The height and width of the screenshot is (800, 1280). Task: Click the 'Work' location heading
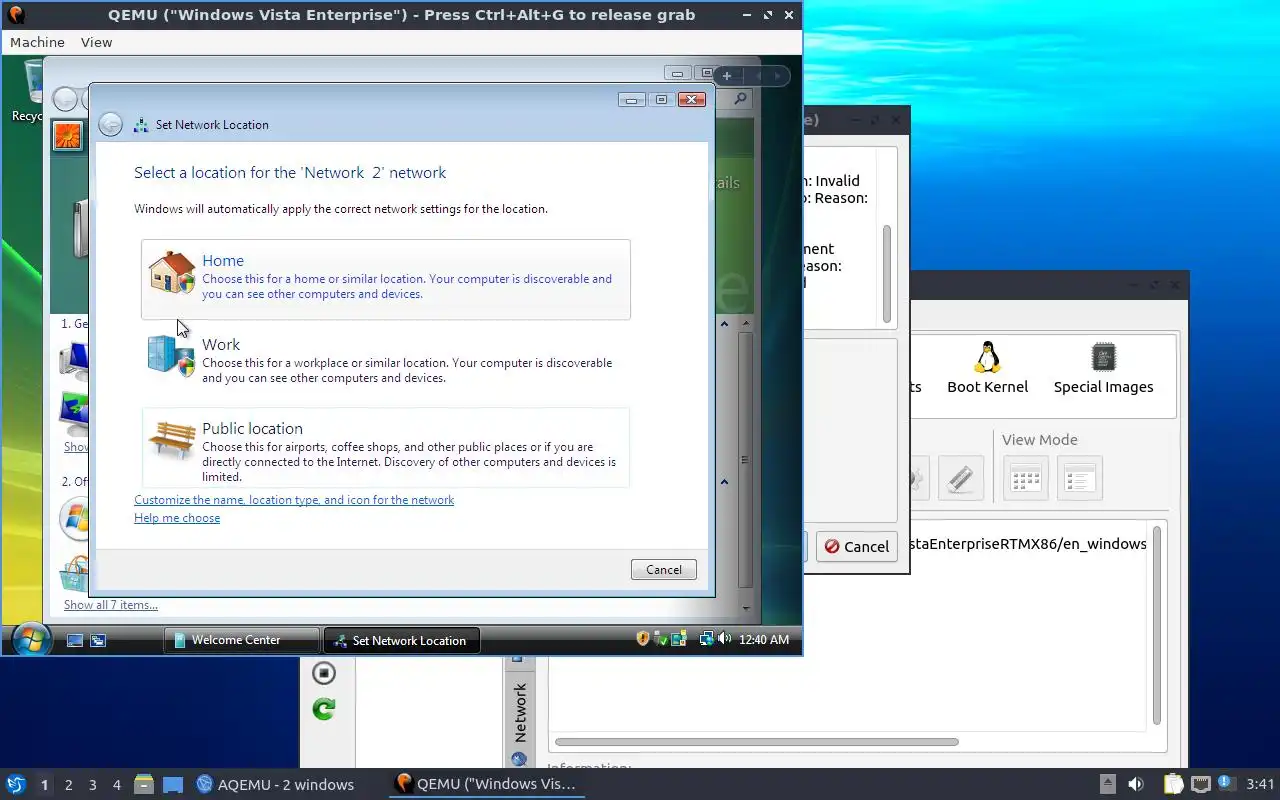pos(221,344)
